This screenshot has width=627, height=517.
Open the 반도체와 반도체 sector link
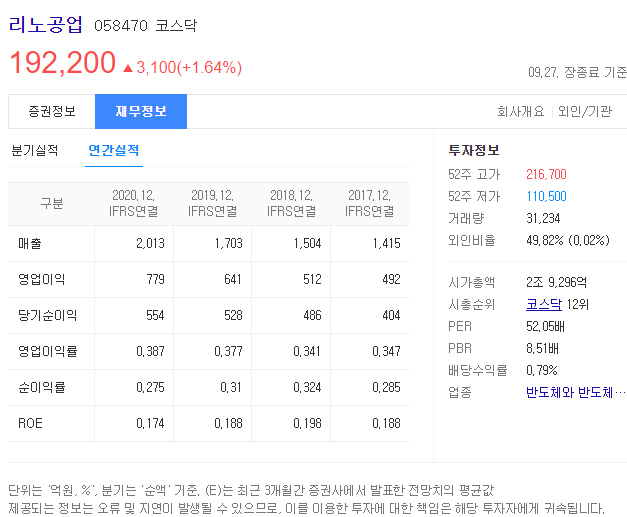click(575, 392)
